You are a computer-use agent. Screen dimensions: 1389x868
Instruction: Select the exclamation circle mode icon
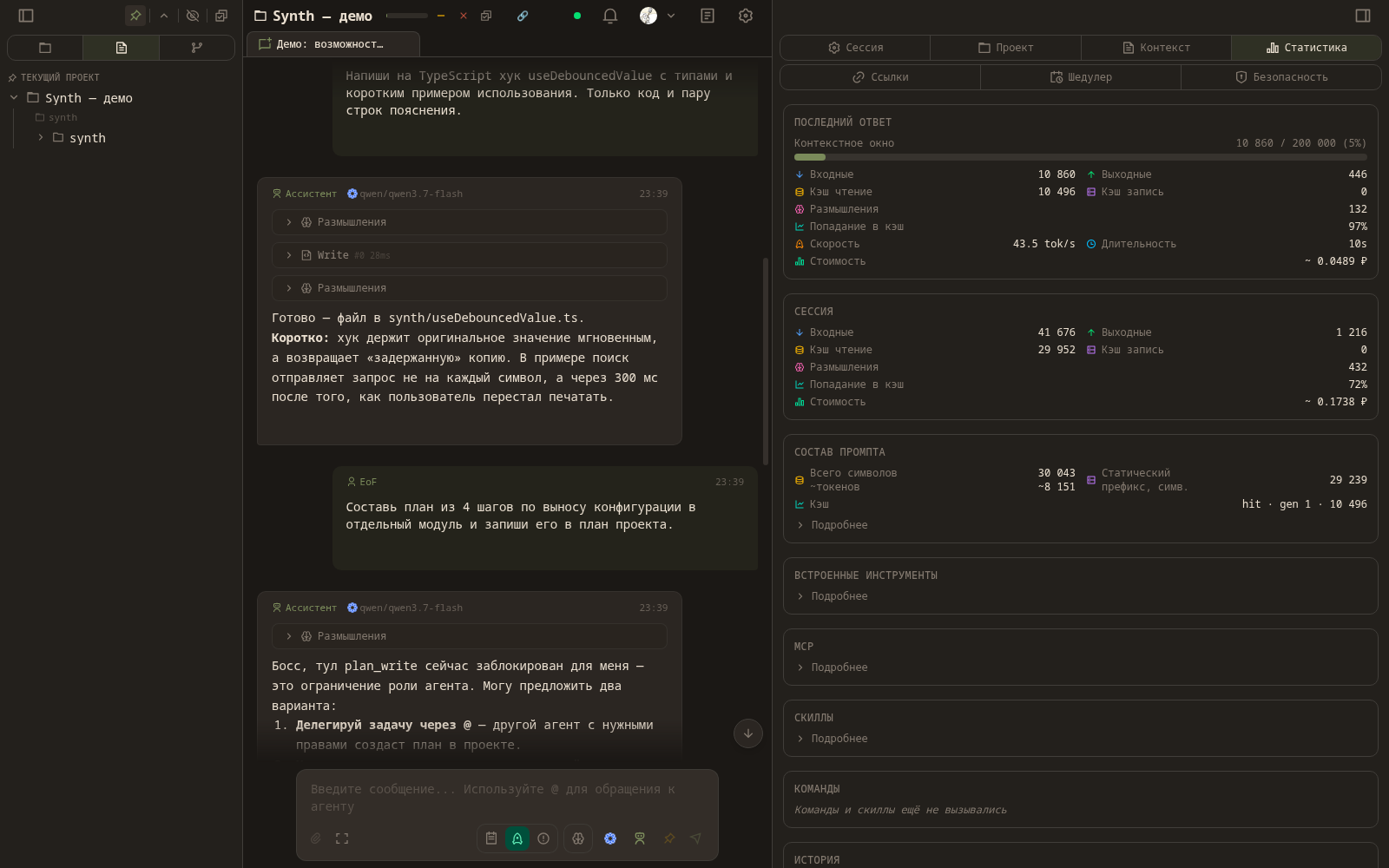pyautogui.click(x=543, y=838)
